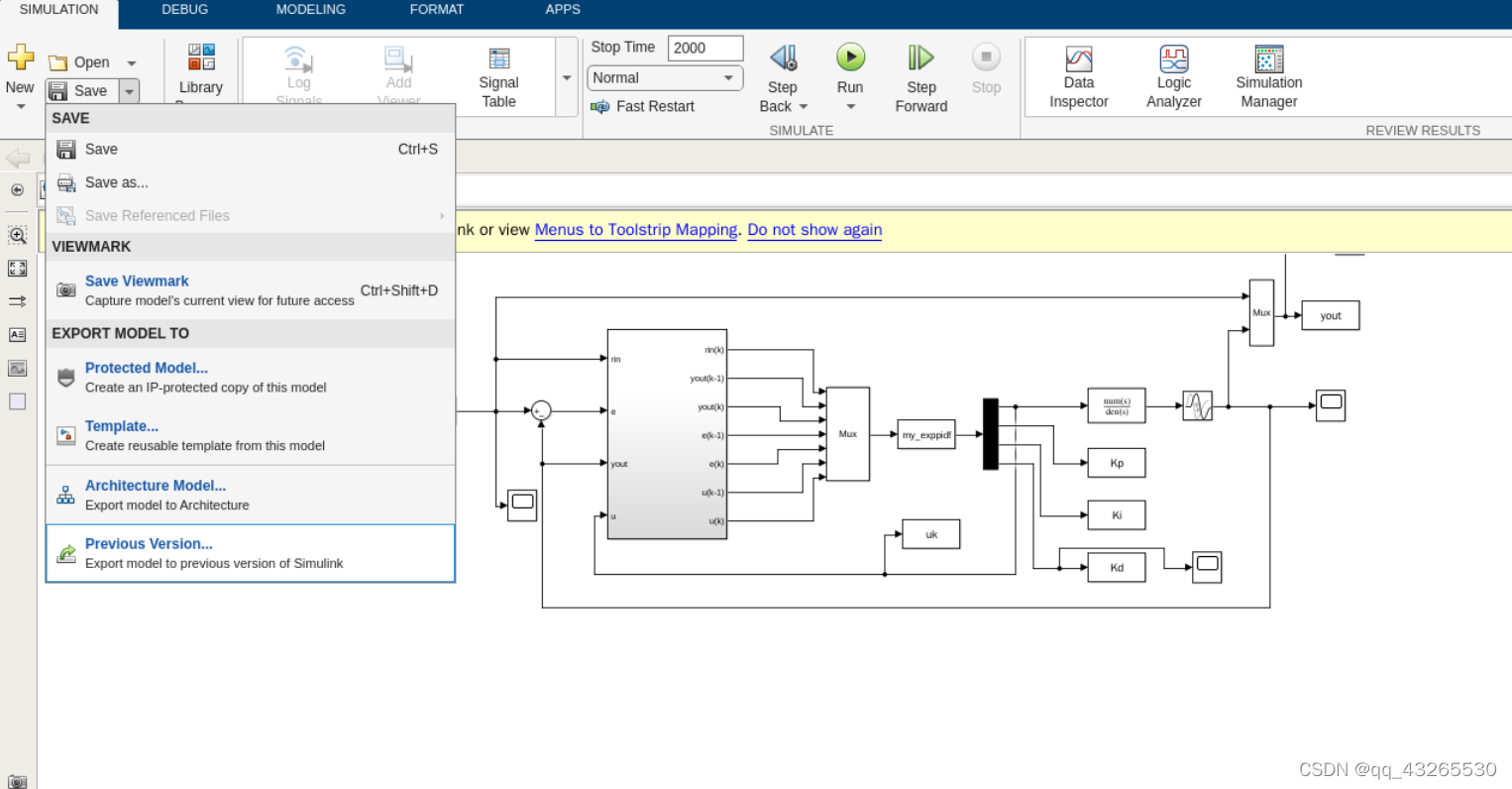Click Step Forward
This screenshot has width=1512, height=789.
click(920, 79)
